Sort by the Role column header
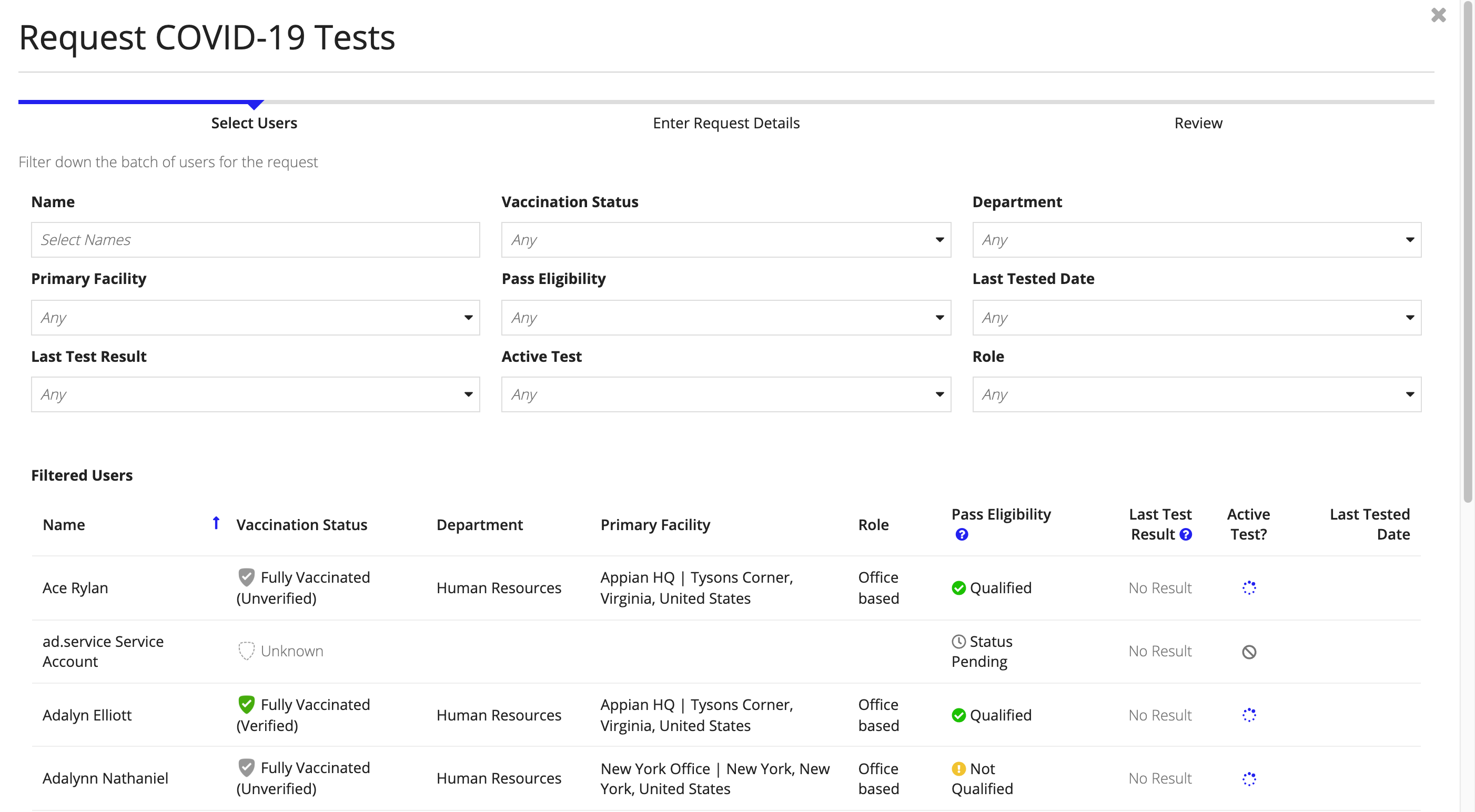Viewport: 1475px width, 812px height. tap(873, 524)
